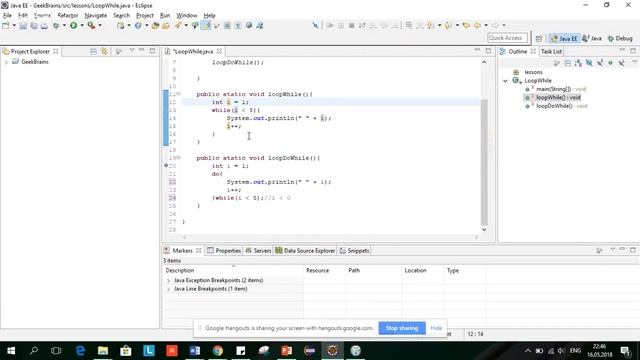Screen dimensions: 640x360
Task: Open the Search menu
Action: (x=121, y=16)
